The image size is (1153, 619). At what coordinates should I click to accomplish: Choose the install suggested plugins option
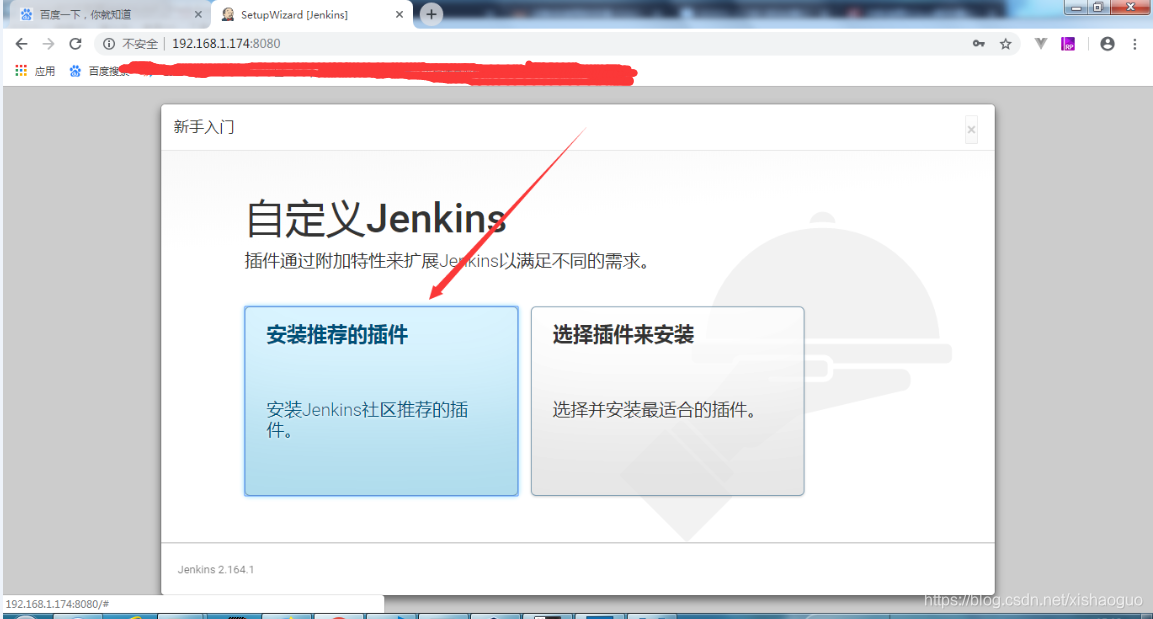point(381,401)
